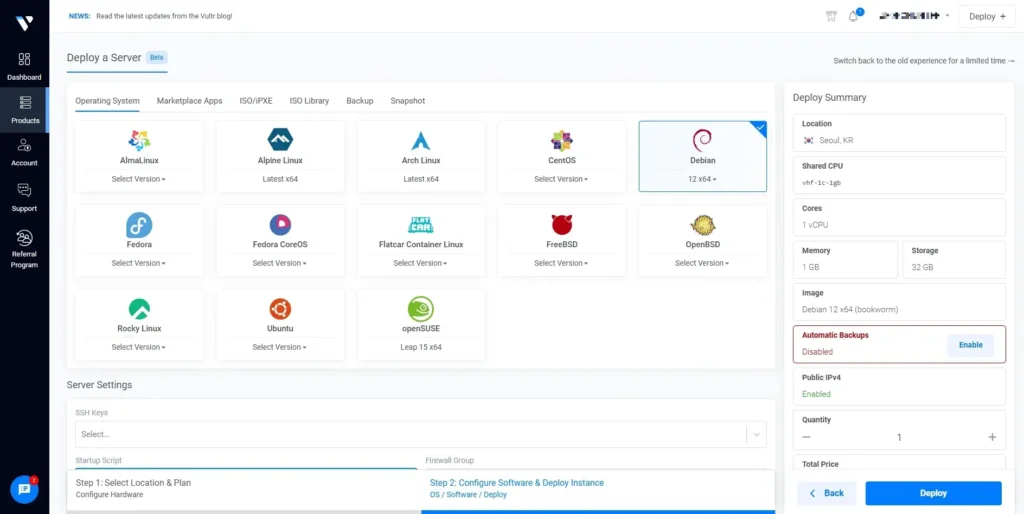The width and height of the screenshot is (1024, 514).
Task: Select the Alpine Linux logo icon
Action: pyautogui.click(x=280, y=140)
